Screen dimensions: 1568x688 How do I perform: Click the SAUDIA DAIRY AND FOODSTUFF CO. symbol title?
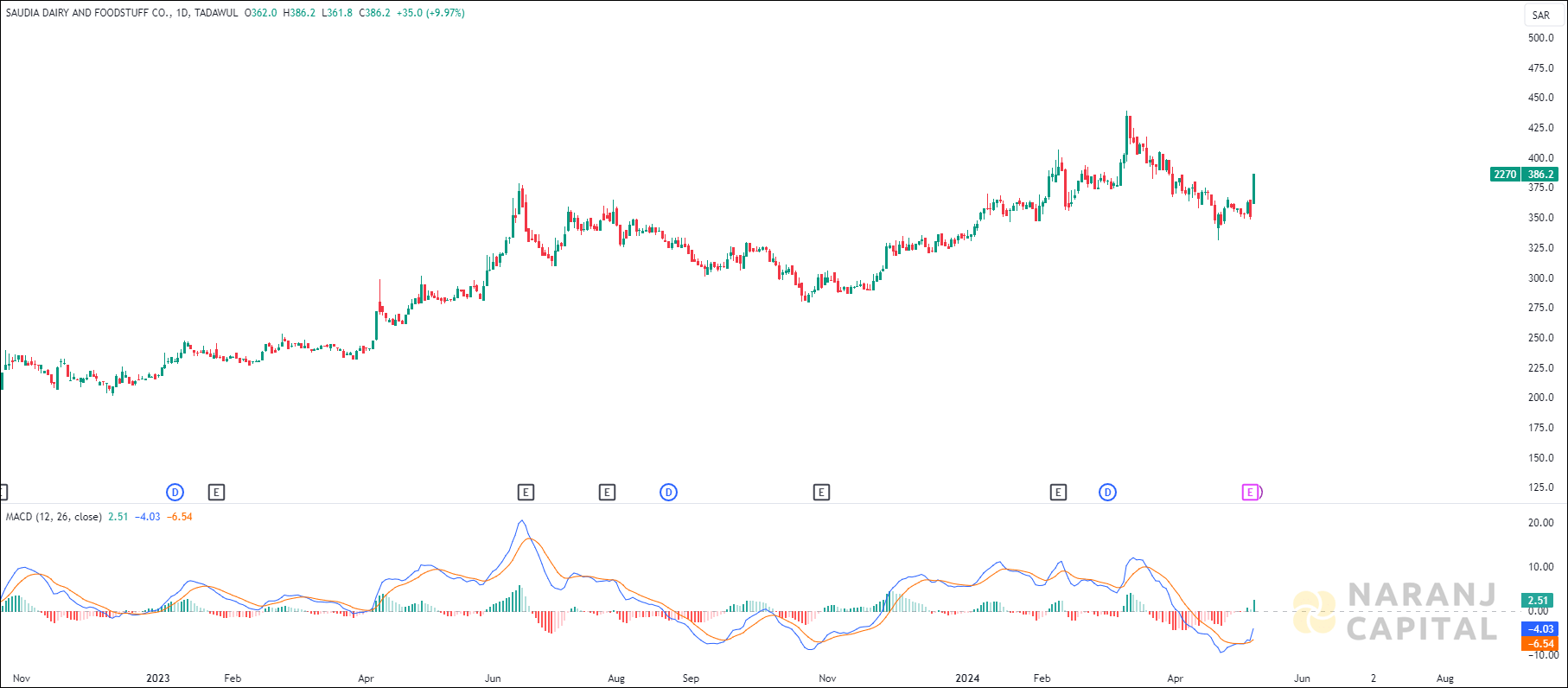tap(88, 13)
